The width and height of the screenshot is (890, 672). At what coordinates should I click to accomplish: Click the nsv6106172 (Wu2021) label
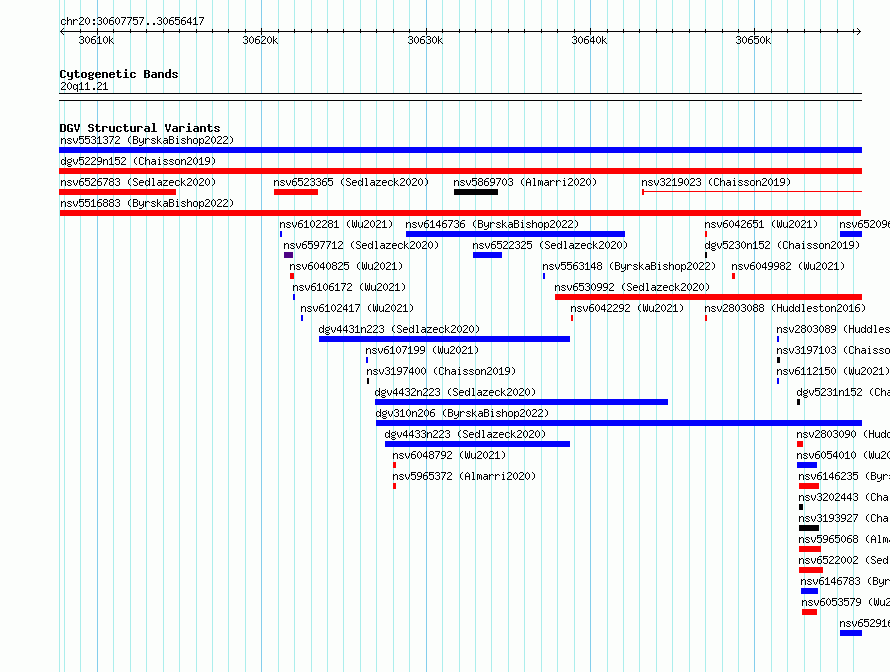point(349,287)
